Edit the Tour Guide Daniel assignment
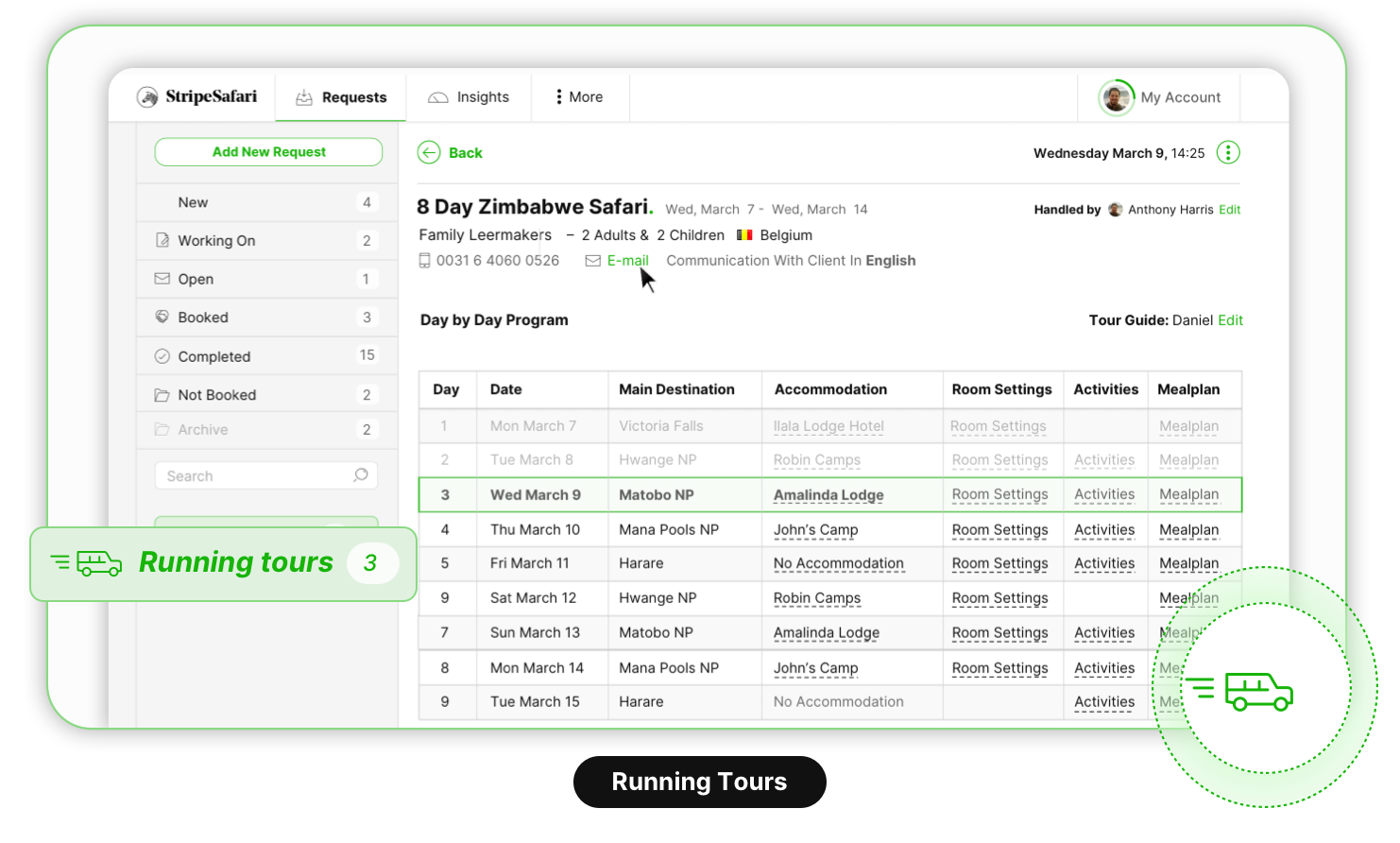 tap(1230, 320)
